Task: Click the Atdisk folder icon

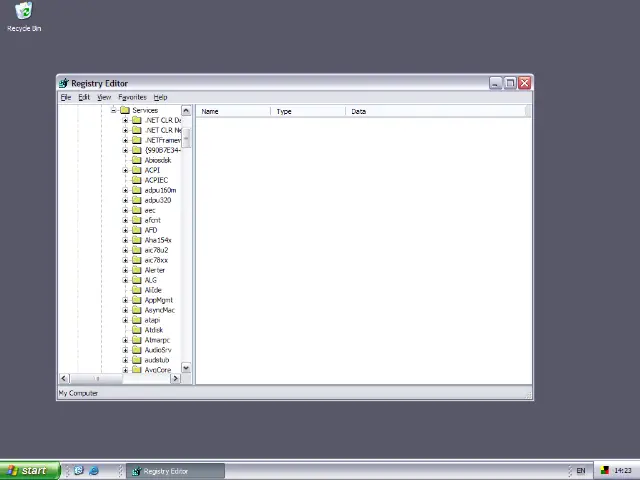Action: tap(137, 330)
